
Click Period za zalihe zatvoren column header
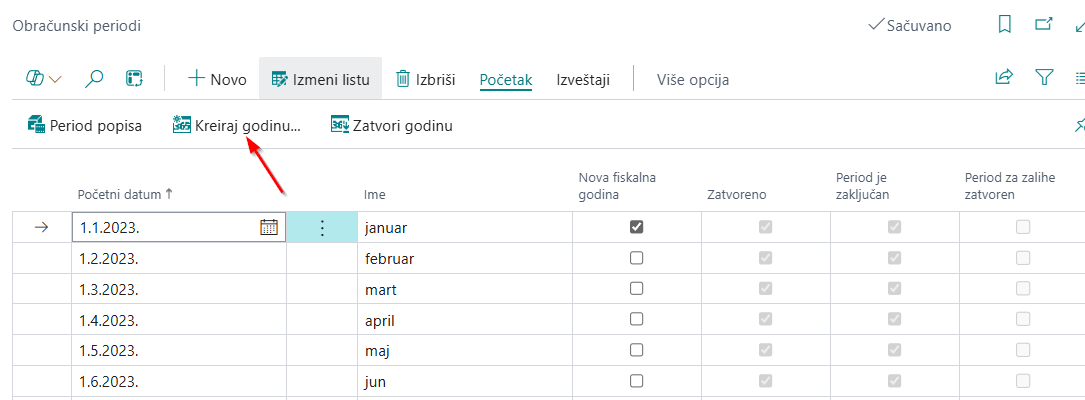1010,186
